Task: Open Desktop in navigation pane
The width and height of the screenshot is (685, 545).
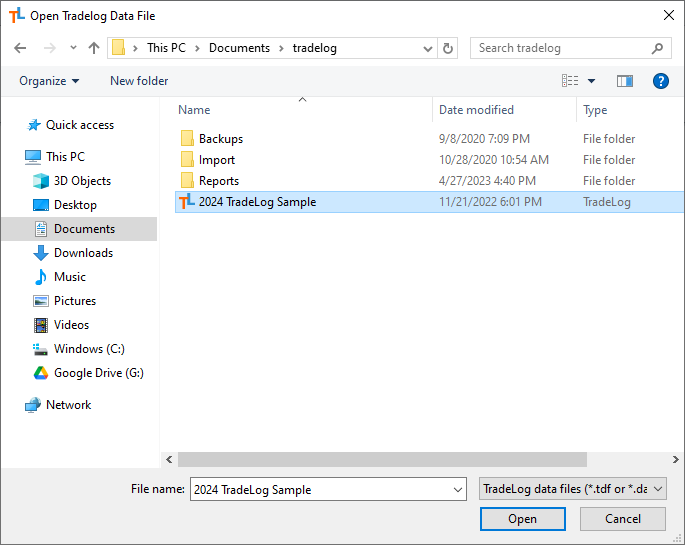Action: pos(75,205)
